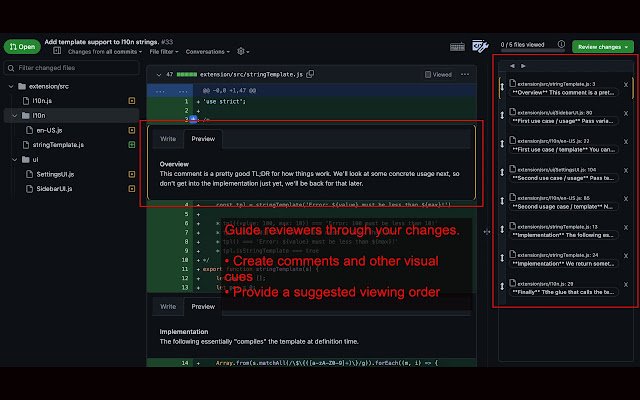
Task: Grab the reorder handle of stringTemplate.js: 24 entry
Action: click(x=502, y=258)
